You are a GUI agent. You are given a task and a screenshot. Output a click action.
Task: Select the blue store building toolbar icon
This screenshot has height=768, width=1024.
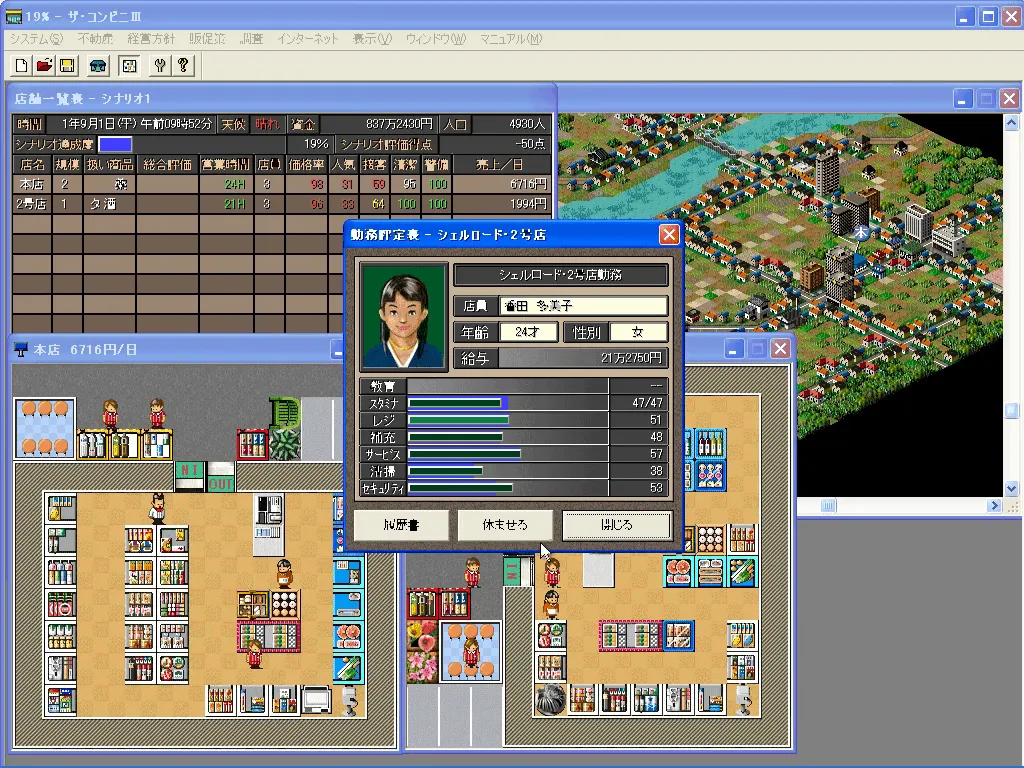[99, 62]
